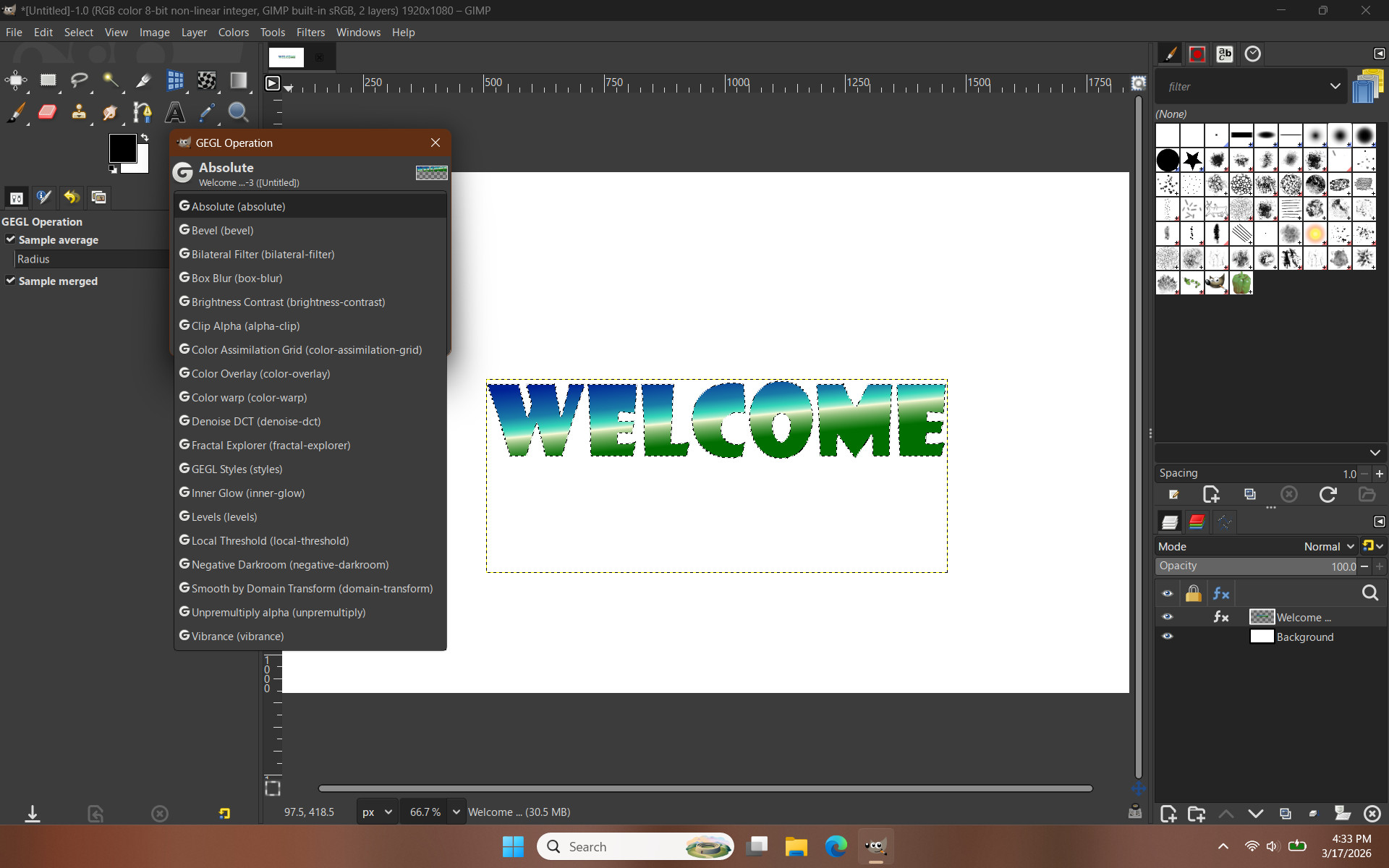Select the Smudge tool
Image resolution: width=1389 pixels, height=868 pixels.
pos(111,112)
